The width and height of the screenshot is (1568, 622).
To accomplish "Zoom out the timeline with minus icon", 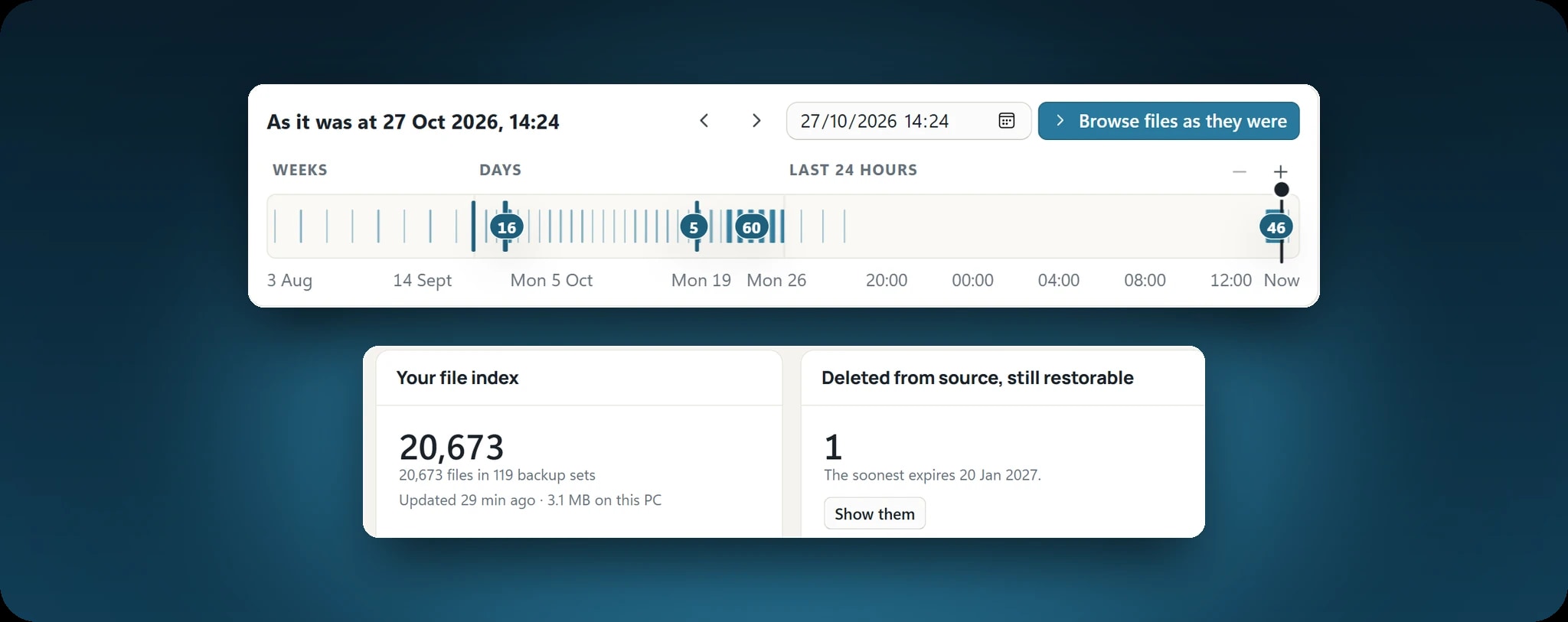I will [x=1240, y=172].
